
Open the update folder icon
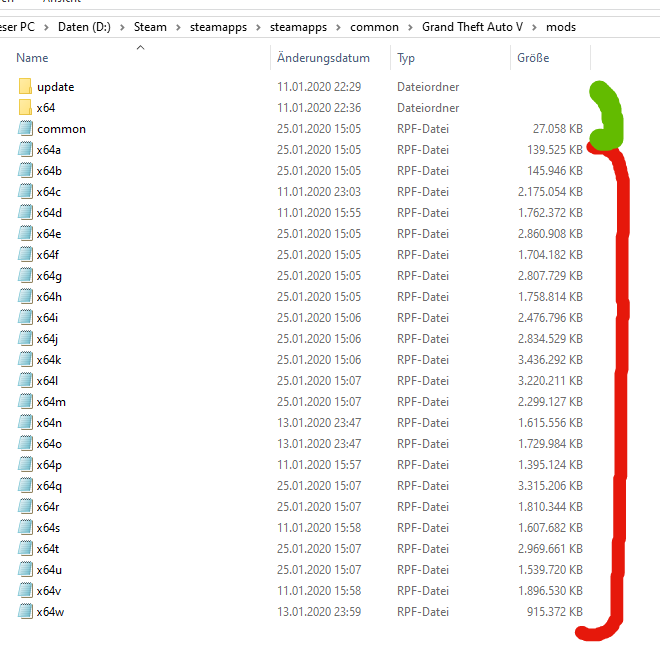tap(25, 86)
